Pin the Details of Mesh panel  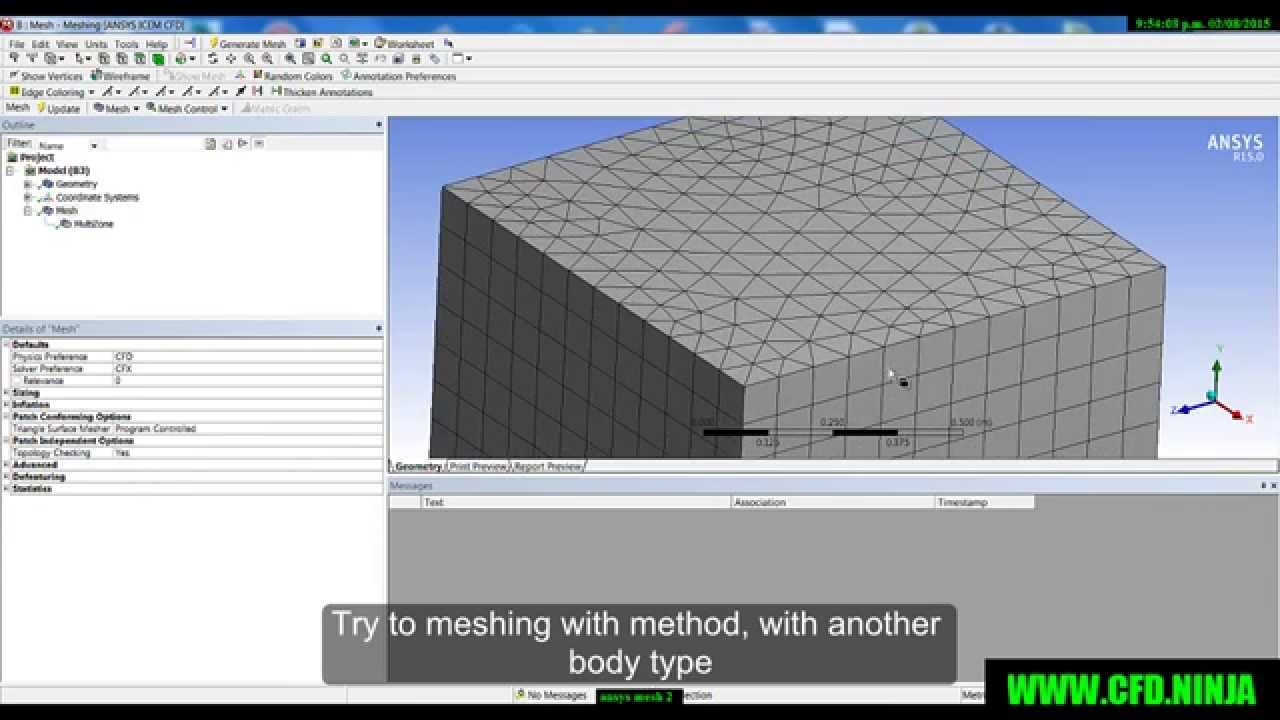[379, 329]
